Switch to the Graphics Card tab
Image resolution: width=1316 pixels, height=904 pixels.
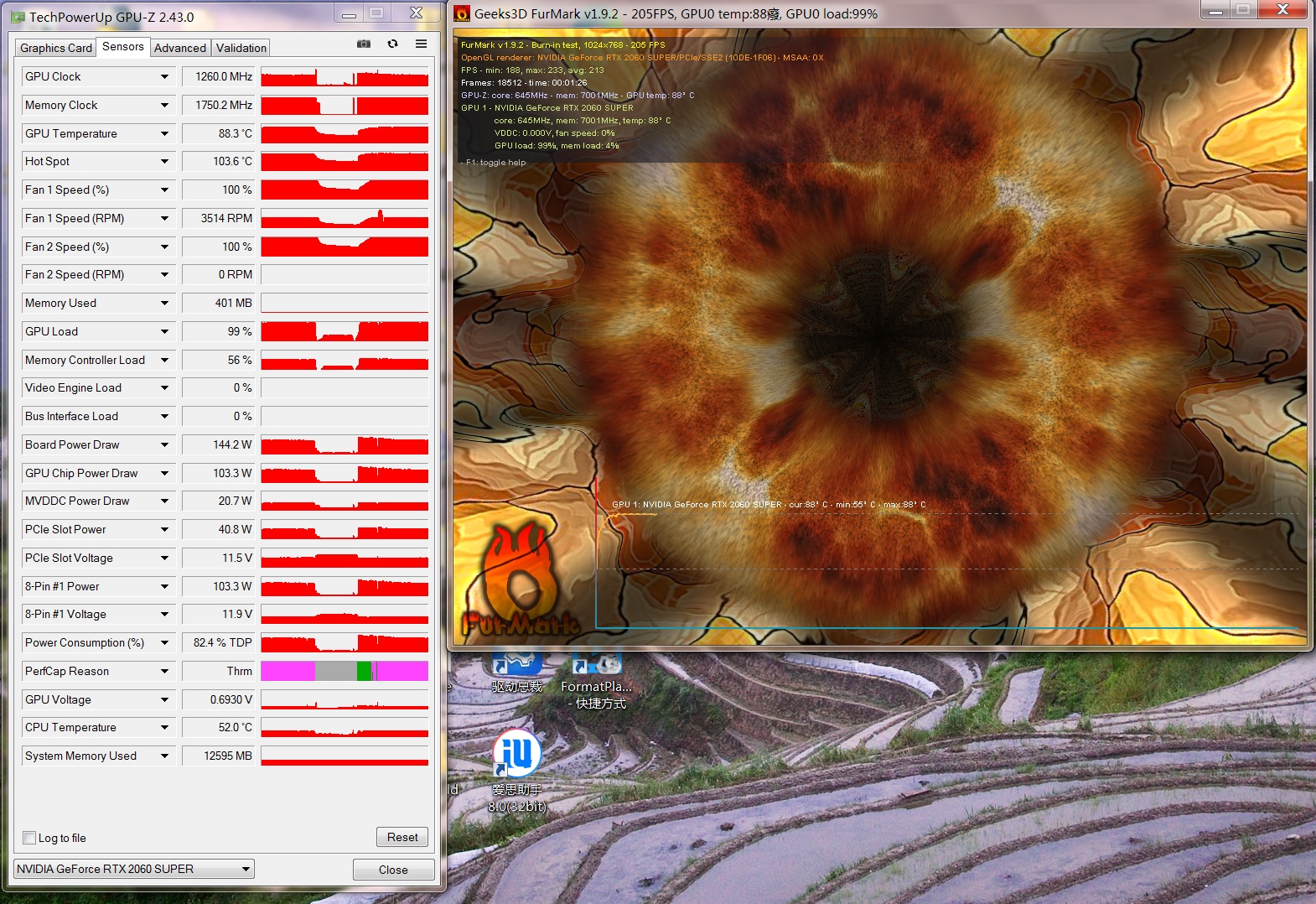pyautogui.click(x=55, y=48)
